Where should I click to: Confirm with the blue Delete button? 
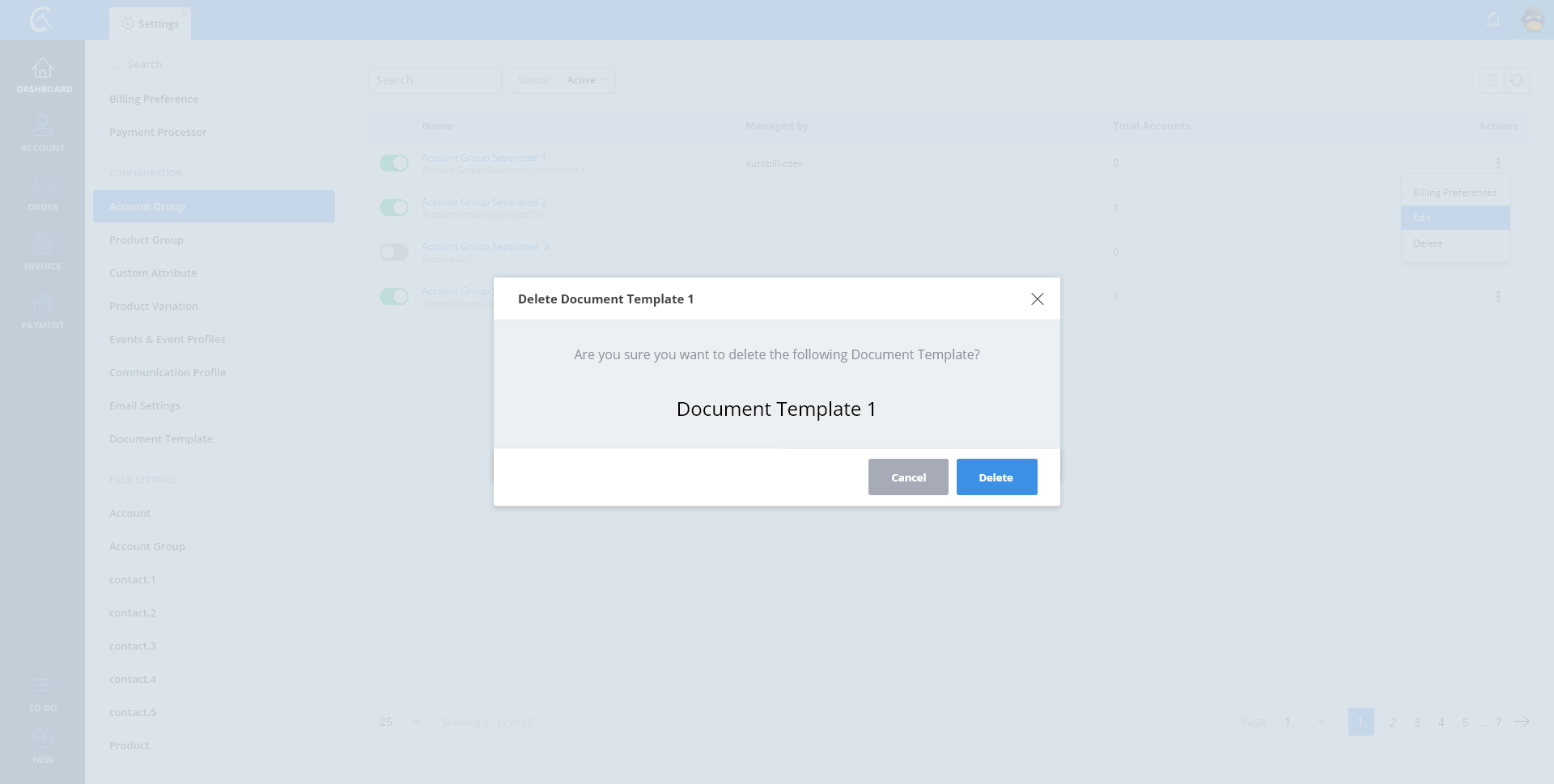click(x=996, y=477)
